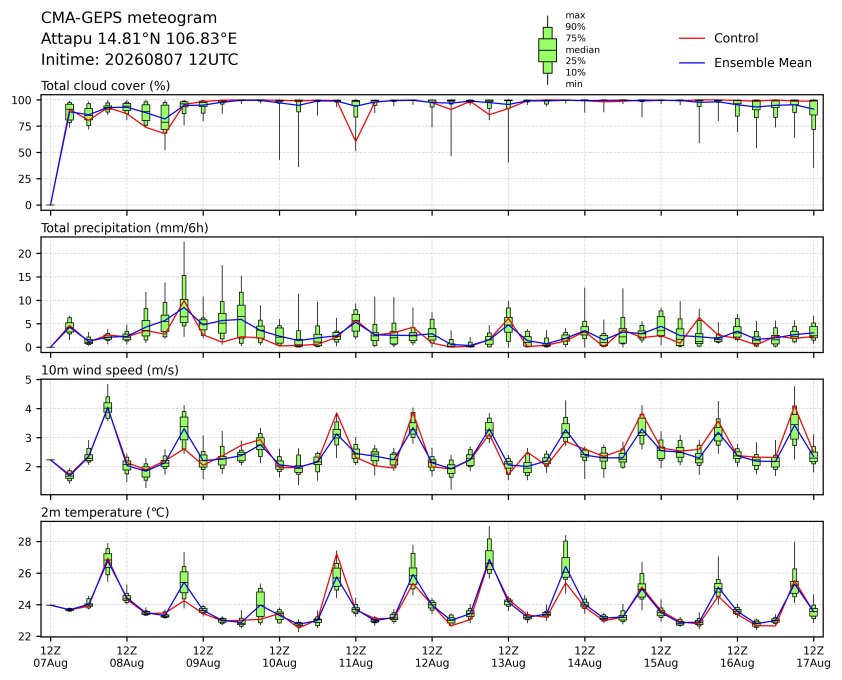Click the red Control legend line
The height and width of the screenshot is (680, 842).
pos(692,39)
